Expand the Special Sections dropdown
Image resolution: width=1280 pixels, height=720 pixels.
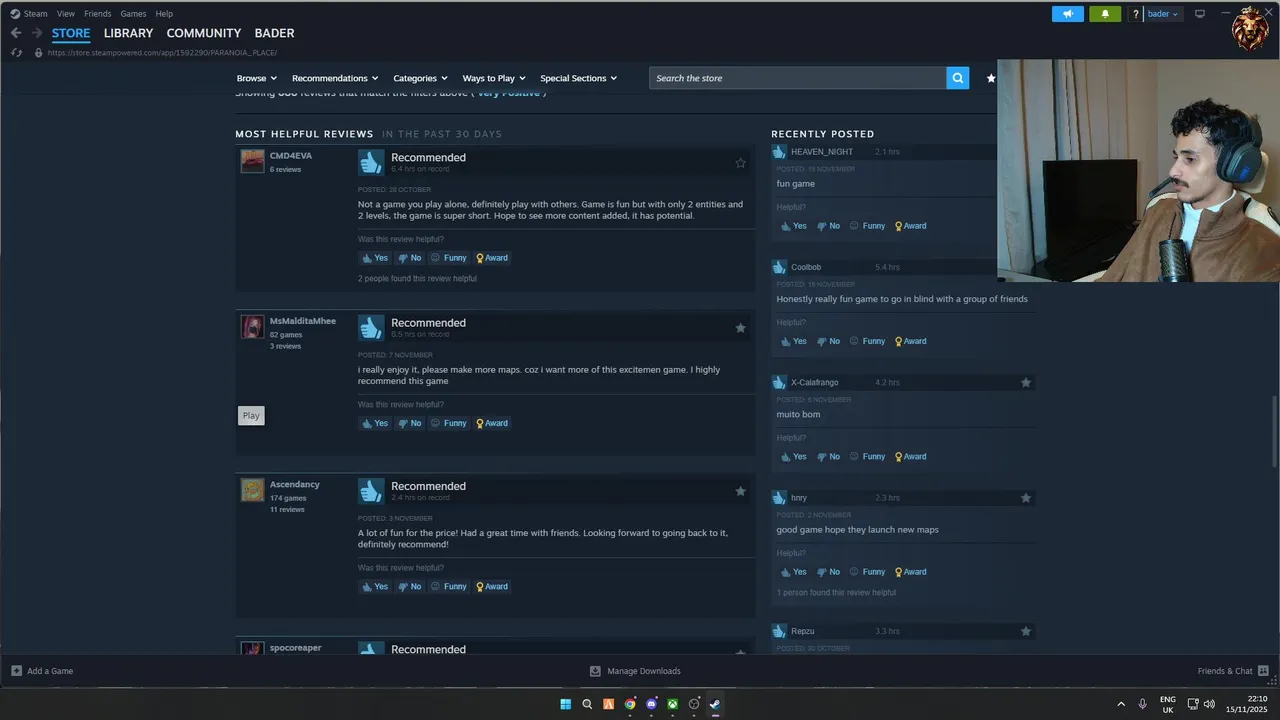578,78
